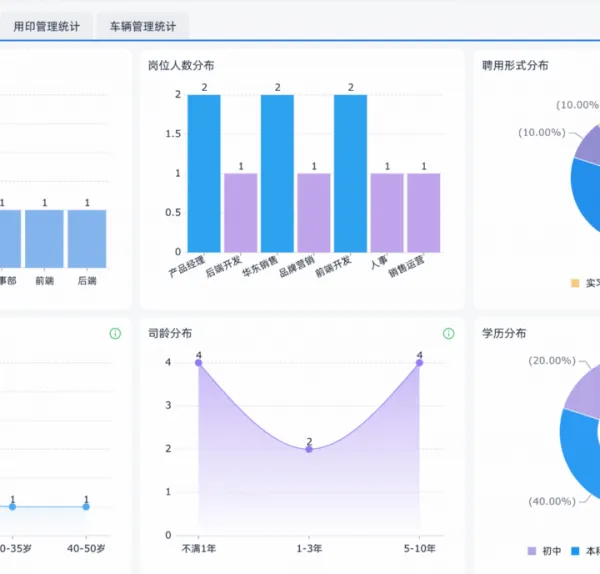Click the 产品经理 axis label
Screen dimensions: 600x574
pos(187,266)
